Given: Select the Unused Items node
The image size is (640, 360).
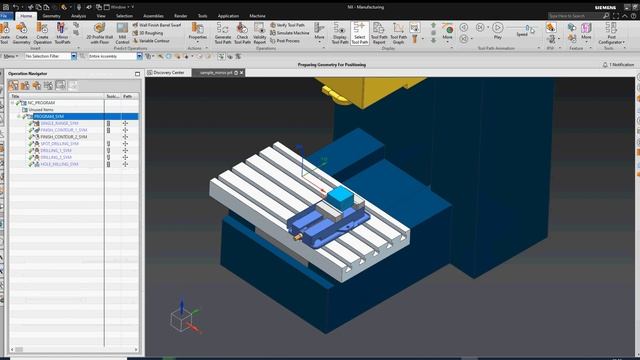Looking at the screenshot, I should (41, 110).
